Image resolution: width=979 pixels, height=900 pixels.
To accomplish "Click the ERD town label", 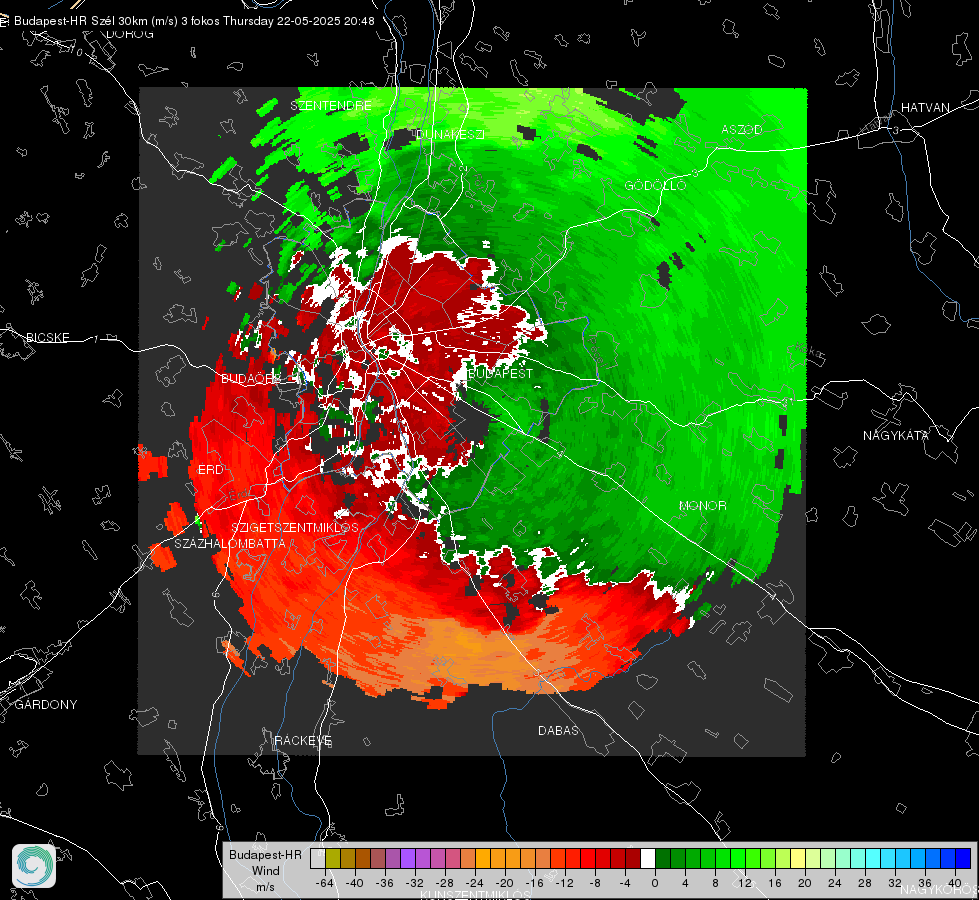I will coord(210,470).
